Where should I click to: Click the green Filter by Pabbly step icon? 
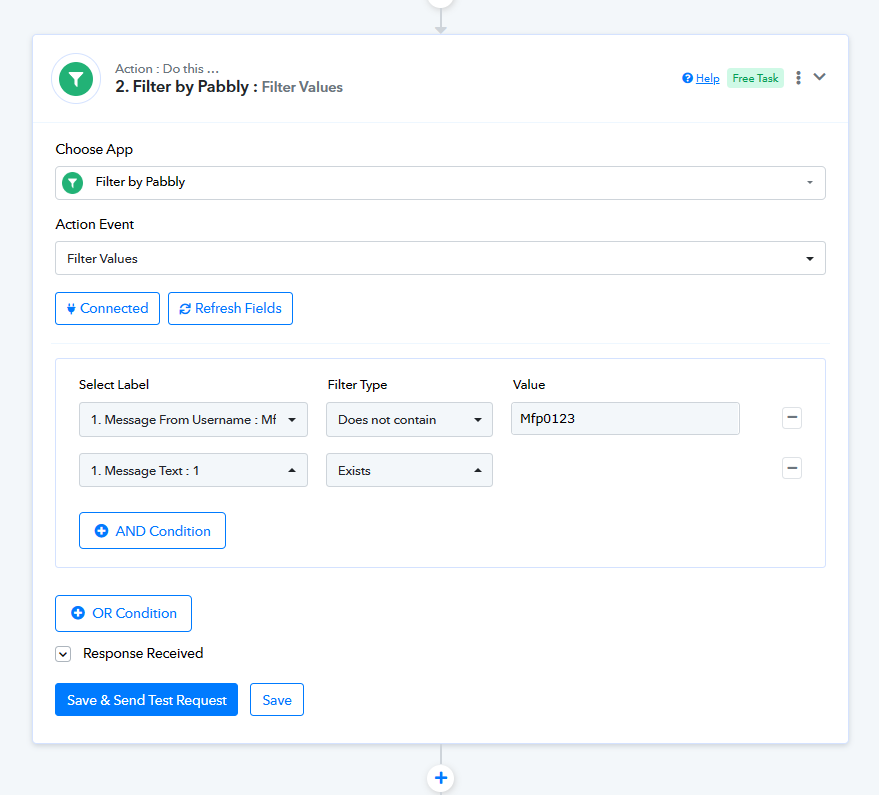(x=76, y=79)
